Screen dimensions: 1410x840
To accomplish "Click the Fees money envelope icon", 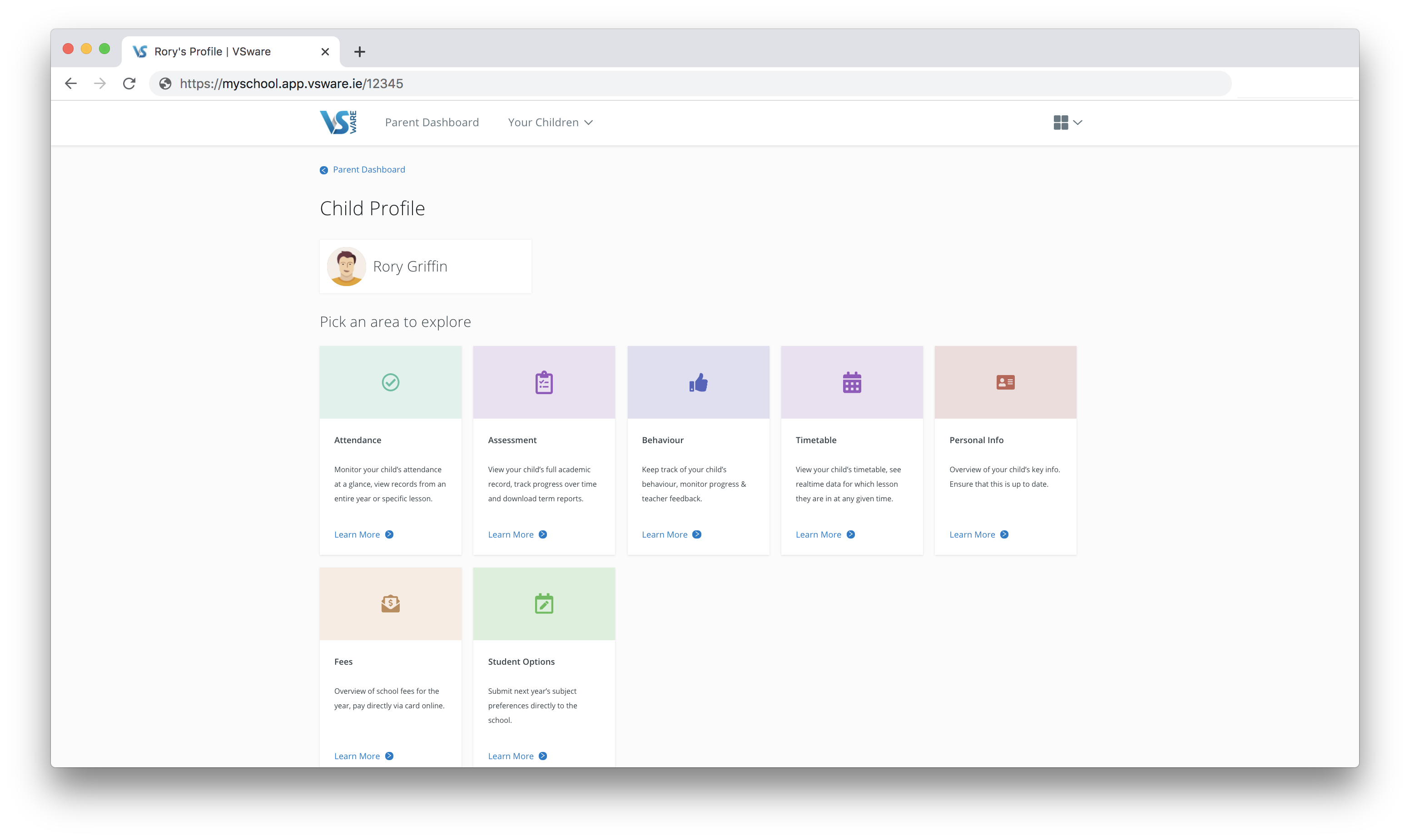I will [390, 604].
